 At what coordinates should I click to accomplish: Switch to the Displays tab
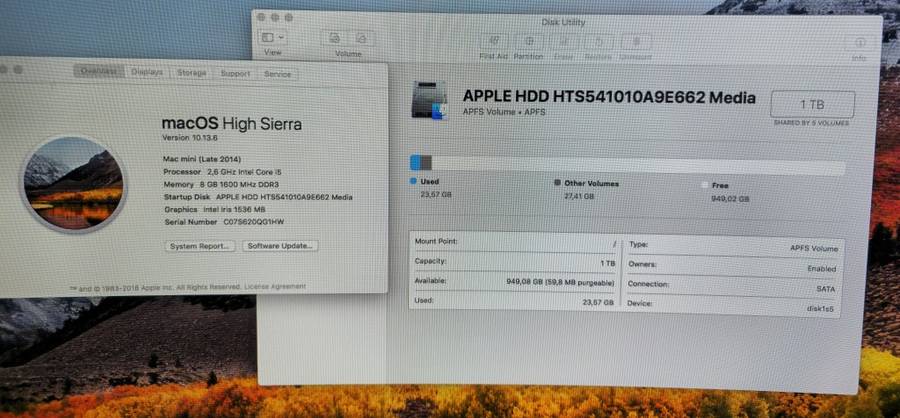click(147, 72)
